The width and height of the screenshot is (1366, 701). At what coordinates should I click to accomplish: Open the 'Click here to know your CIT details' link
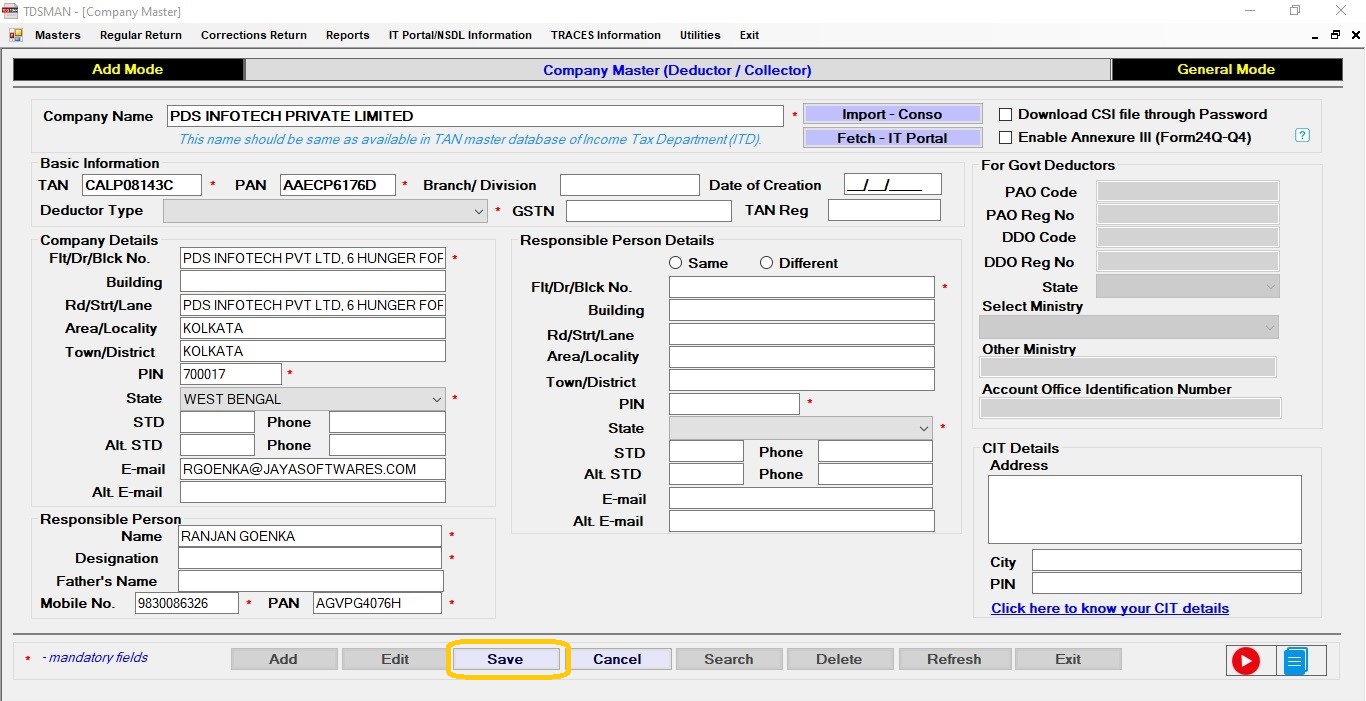click(1109, 608)
